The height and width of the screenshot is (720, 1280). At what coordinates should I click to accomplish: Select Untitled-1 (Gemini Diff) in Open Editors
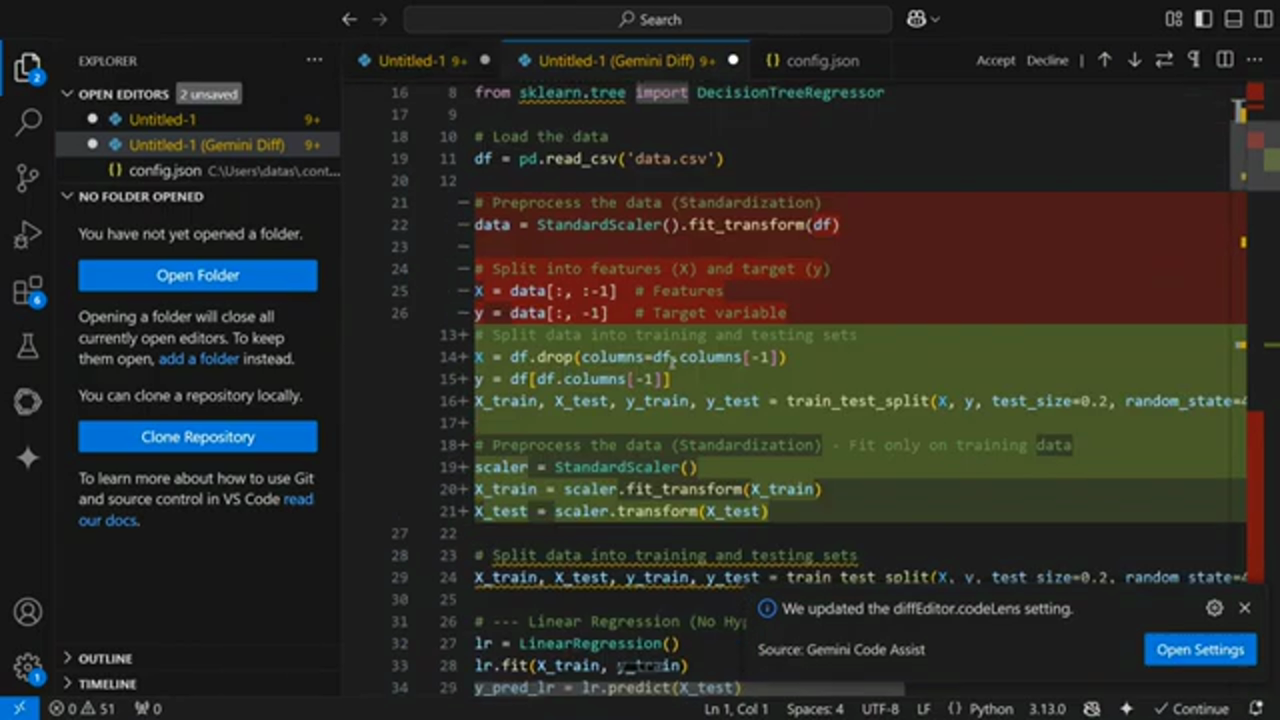(197, 145)
